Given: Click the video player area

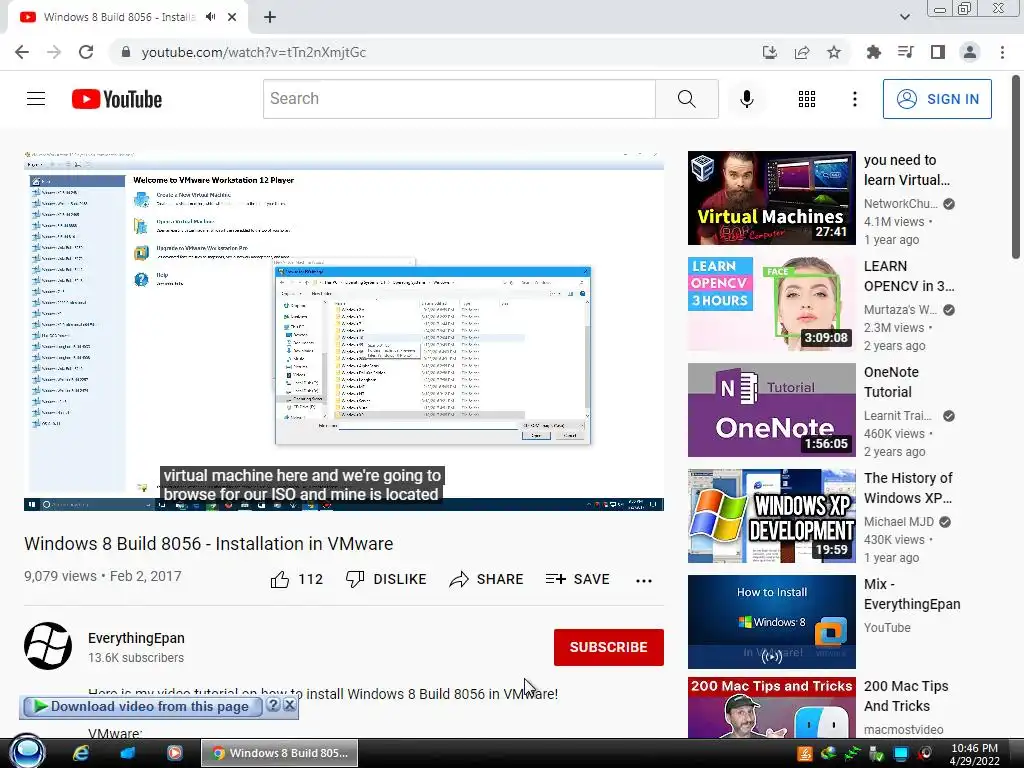Looking at the screenshot, I should click(x=344, y=331).
